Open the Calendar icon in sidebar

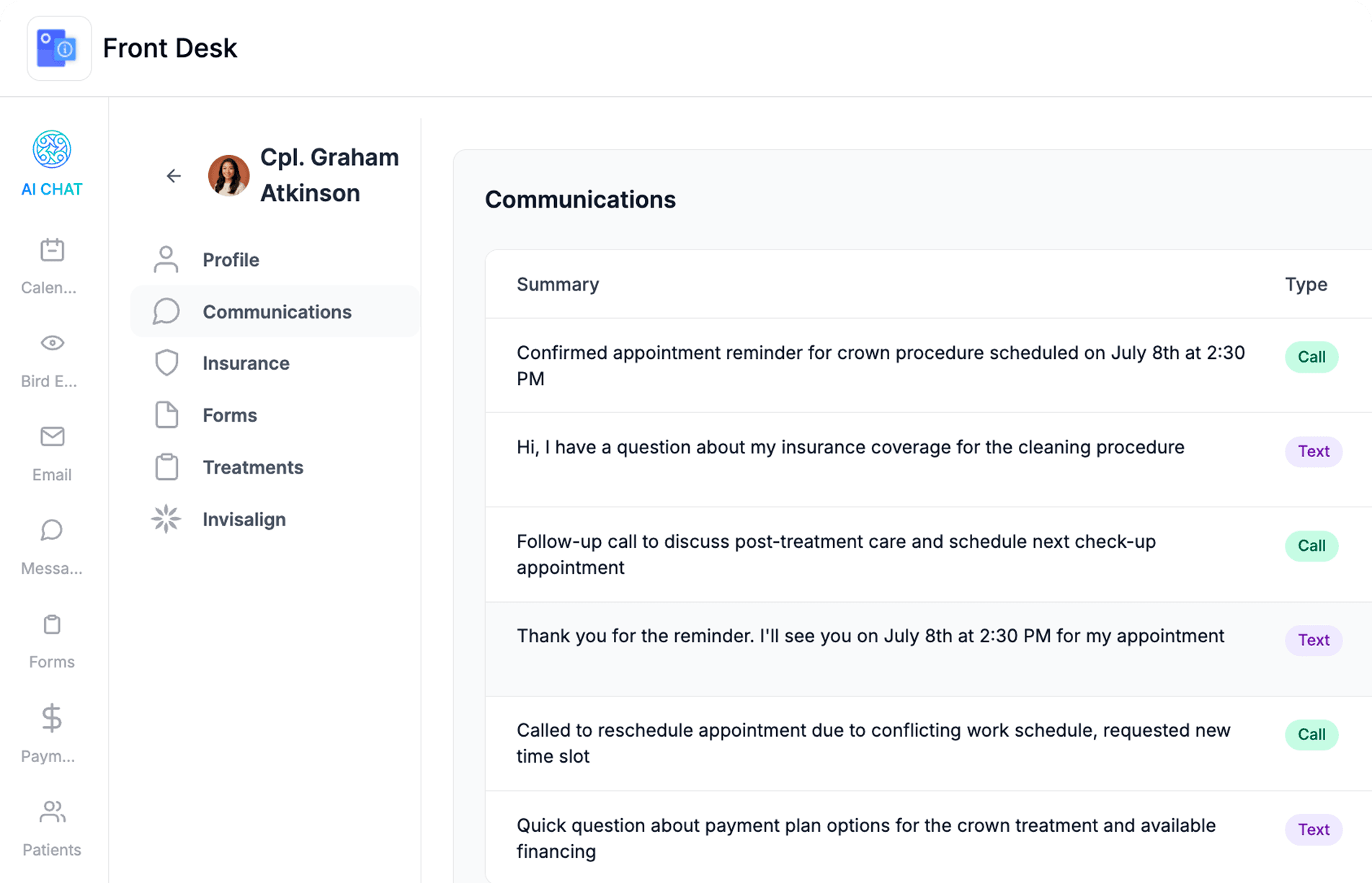click(52, 251)
